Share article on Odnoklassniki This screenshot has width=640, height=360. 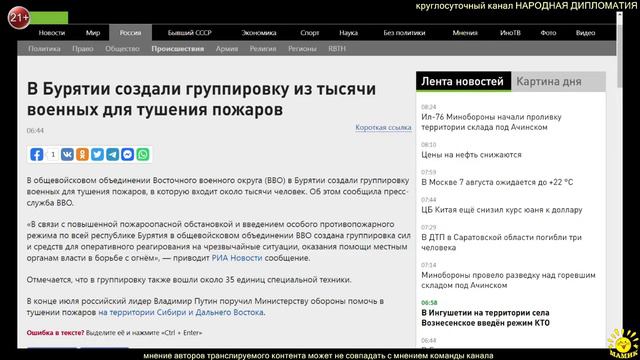pos(82,154)
